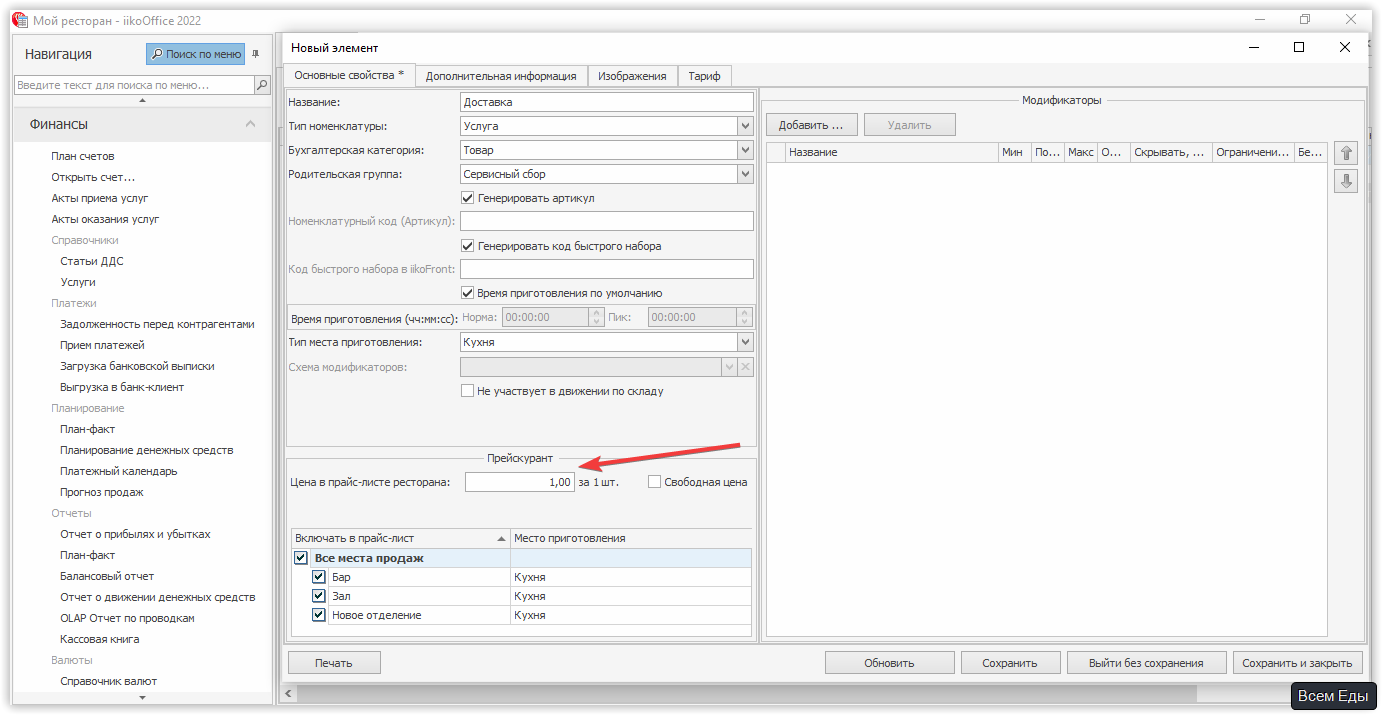Open Услуги in navigation

(78, 282)
